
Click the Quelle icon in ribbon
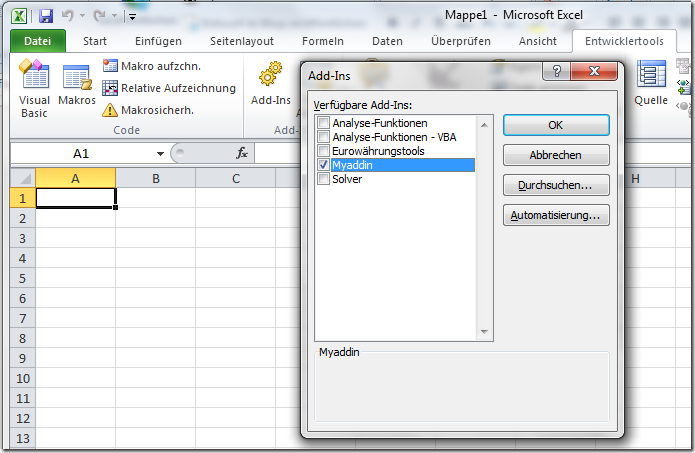coord(651,74)
